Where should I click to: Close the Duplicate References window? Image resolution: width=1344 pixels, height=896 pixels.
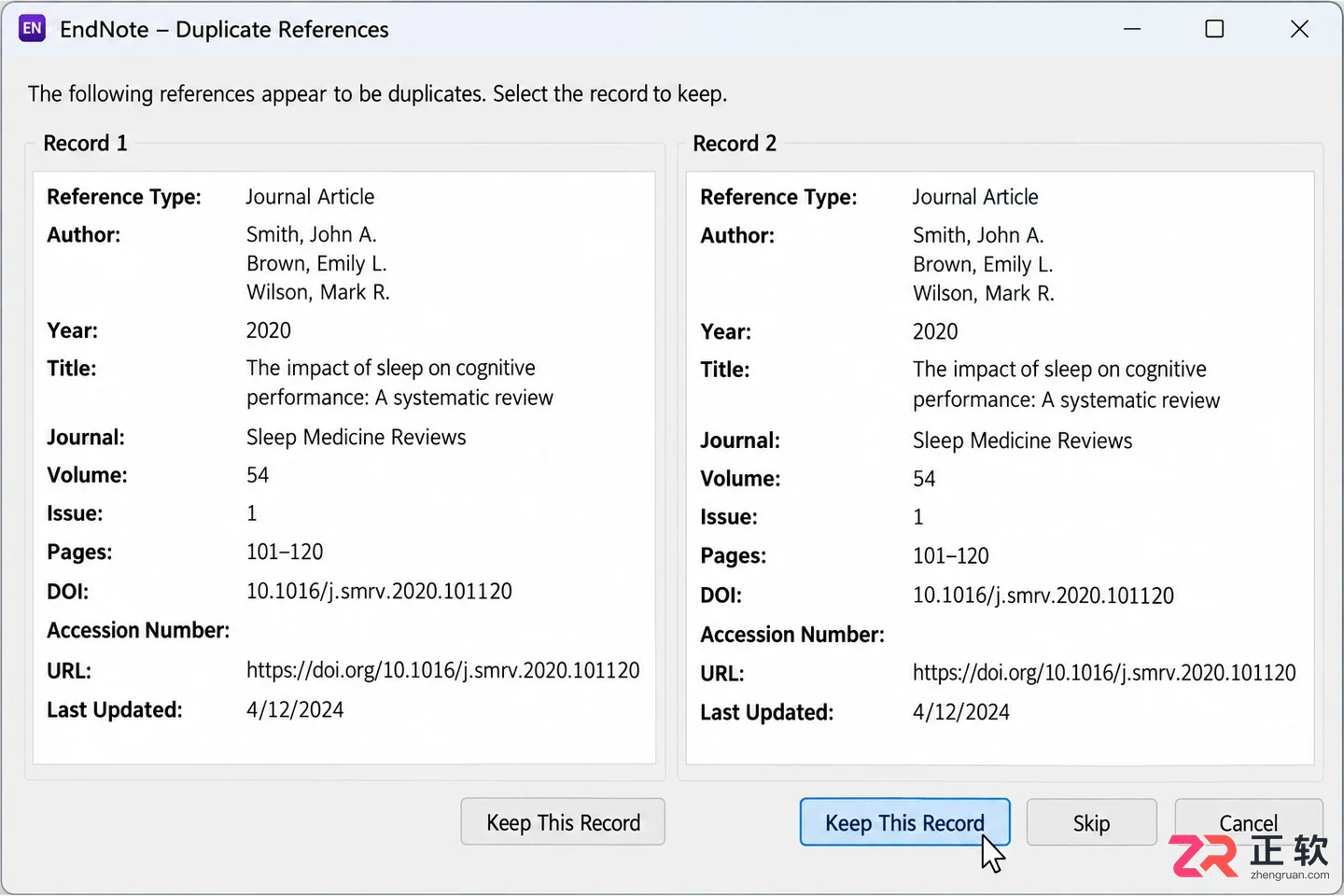(1299, 29)
